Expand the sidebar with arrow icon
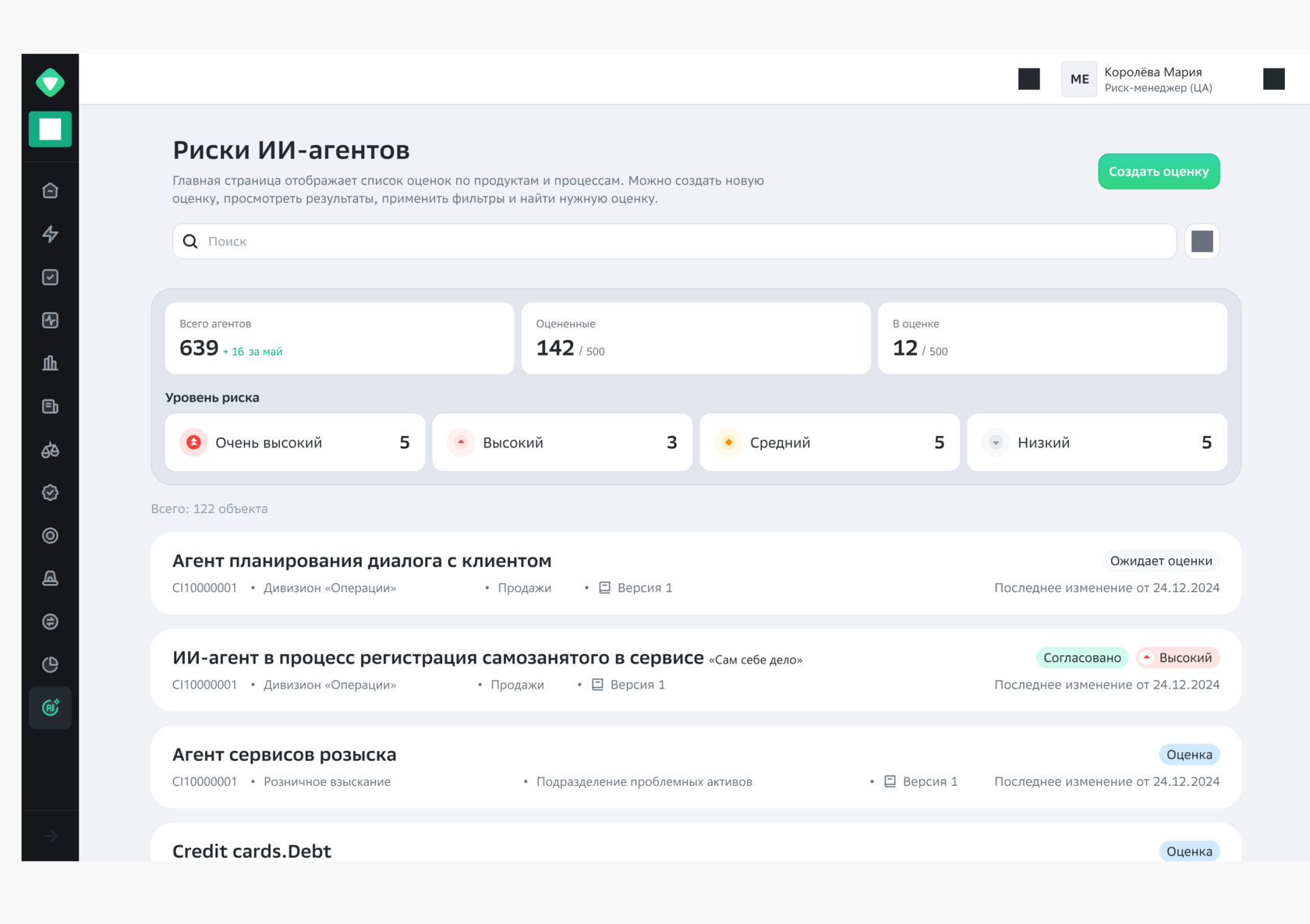1310x924 pixels. point(50,836)
